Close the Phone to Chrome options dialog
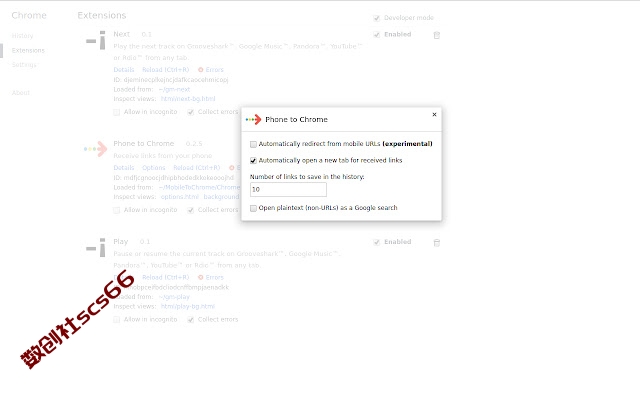The height and width of the screenshot is (400, 640). click(434, 114)
